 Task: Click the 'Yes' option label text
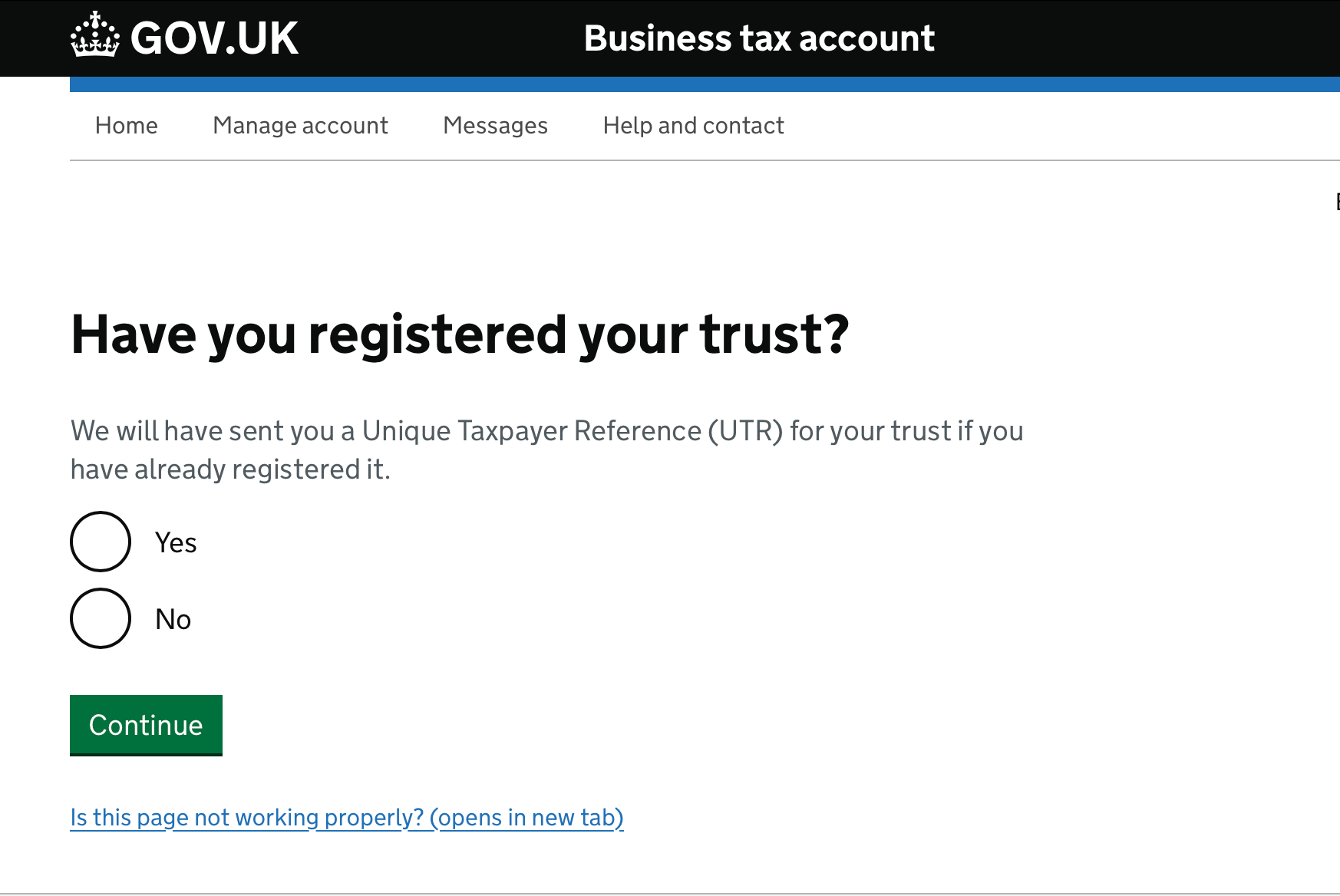[x=176, y=543]
